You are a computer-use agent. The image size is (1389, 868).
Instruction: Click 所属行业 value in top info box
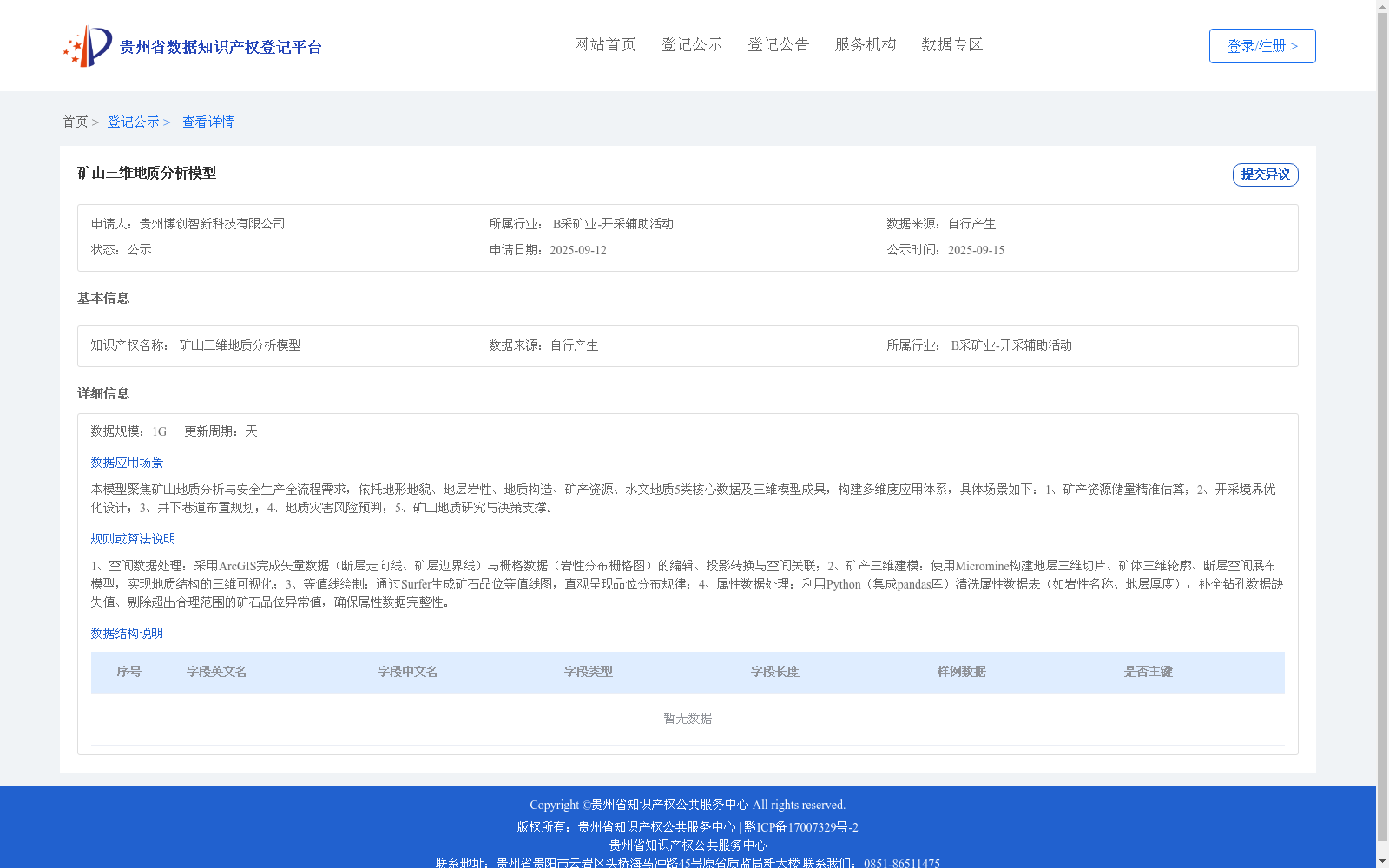point(613,224)
